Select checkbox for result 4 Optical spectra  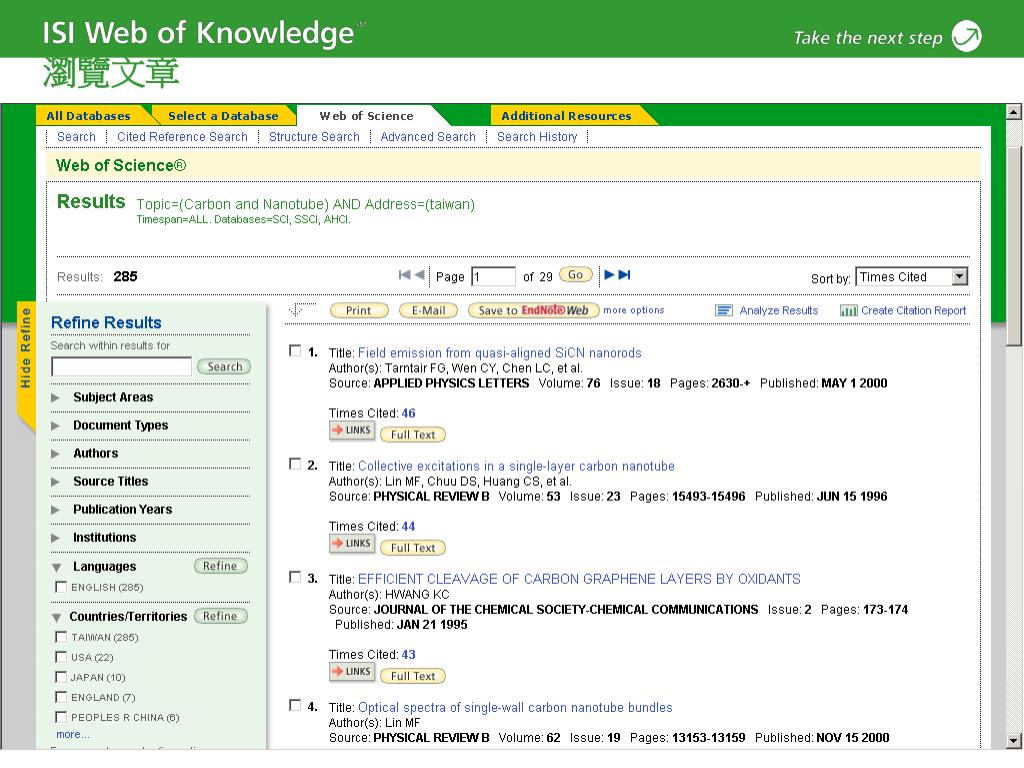click(x=295, y=705)
